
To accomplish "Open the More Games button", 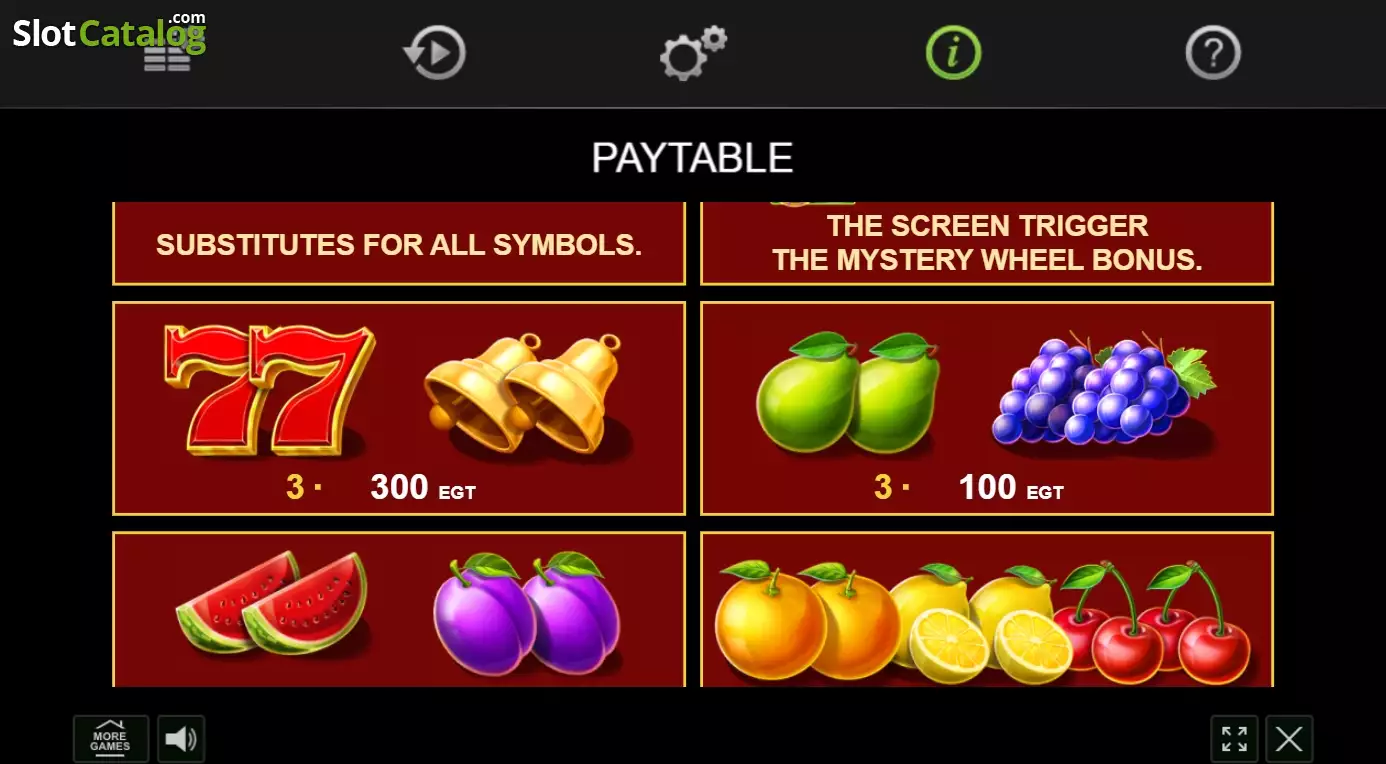I will click(x=110, y=739).
